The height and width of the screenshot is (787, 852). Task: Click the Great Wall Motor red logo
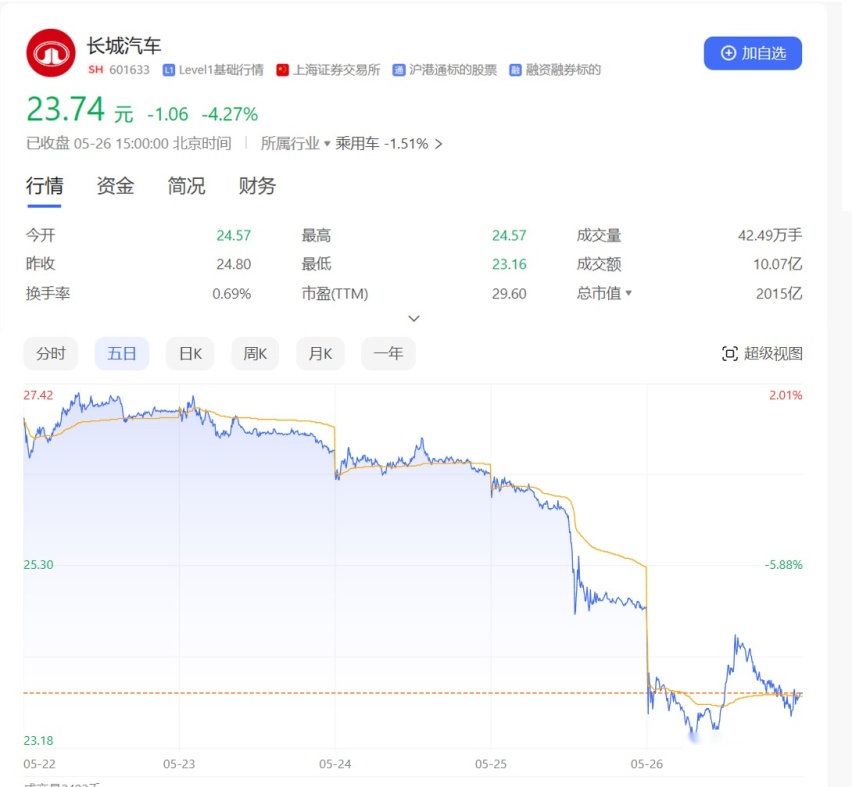point(51,53)
